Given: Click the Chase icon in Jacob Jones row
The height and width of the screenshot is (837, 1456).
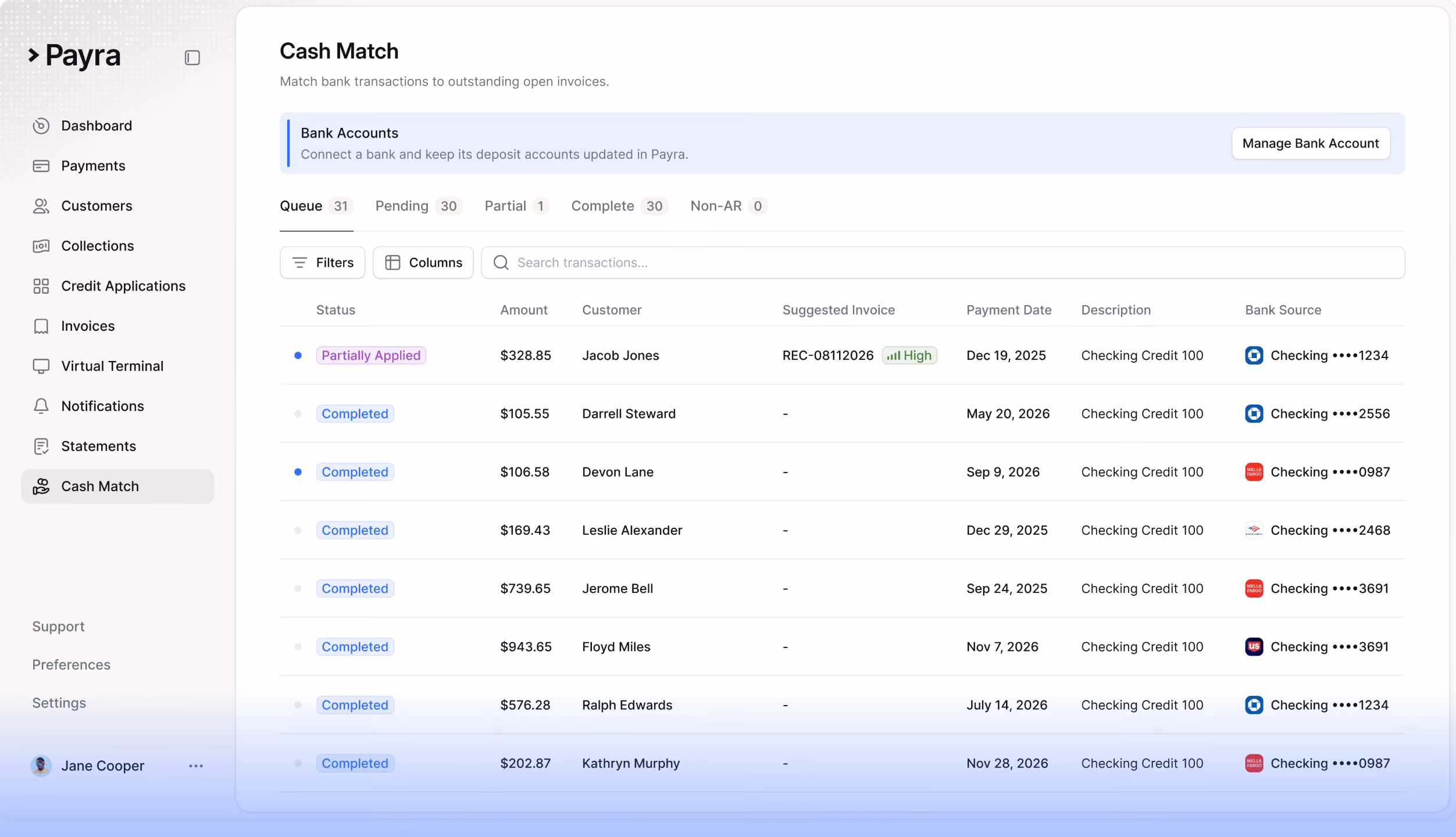Looking at the screenshot, I should 1254,355.
